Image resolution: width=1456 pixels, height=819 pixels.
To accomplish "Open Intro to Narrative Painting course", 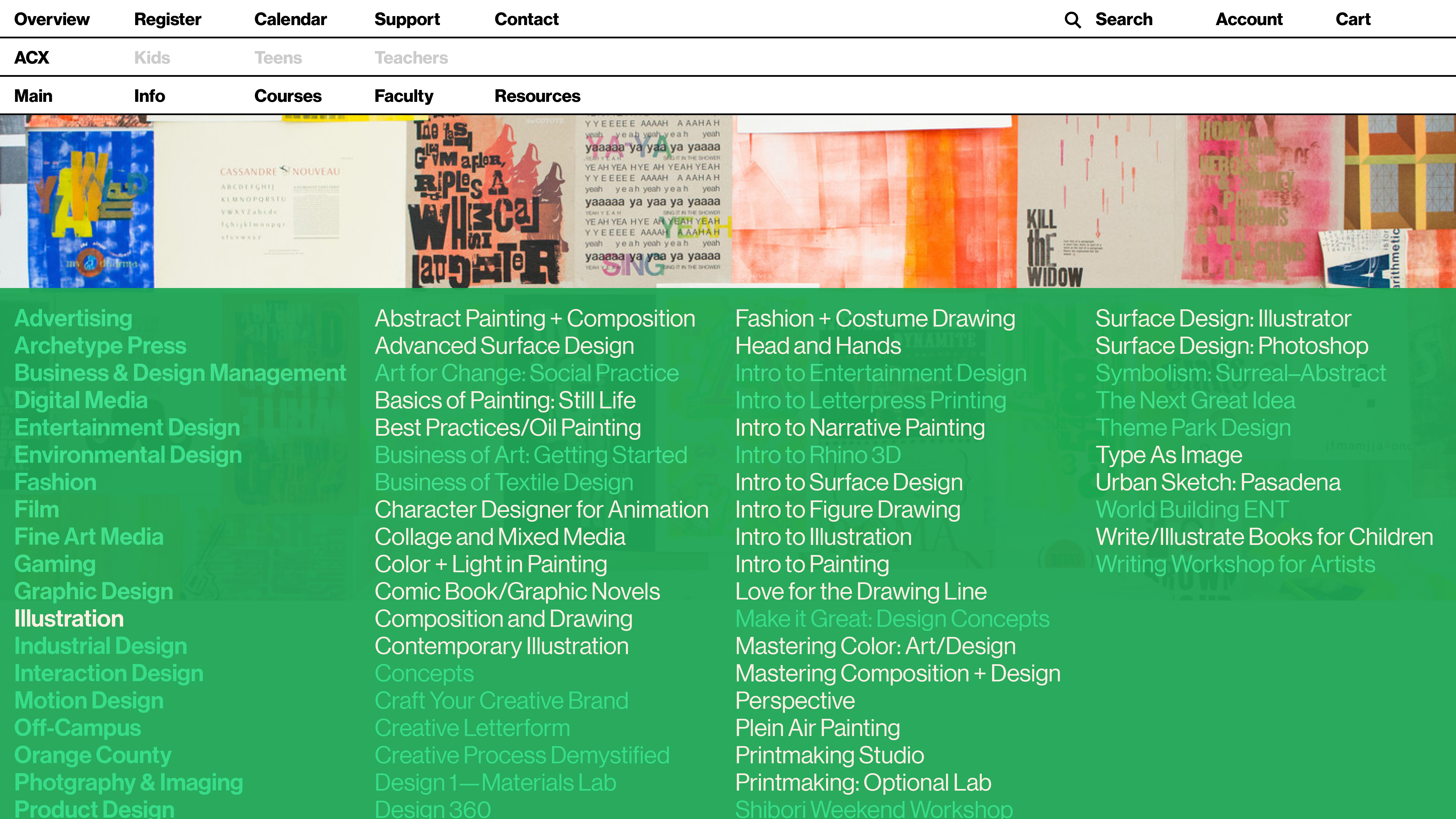I will 860,428.
